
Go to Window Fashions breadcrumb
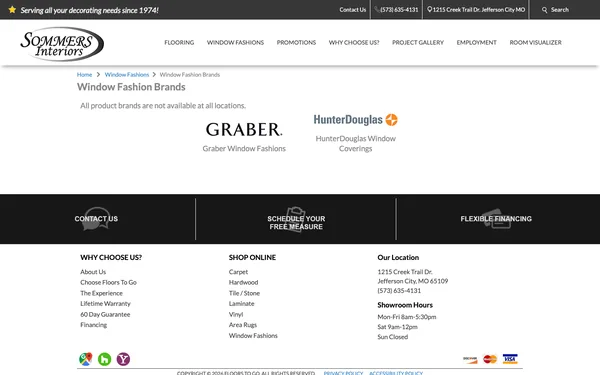coord(127,75)
